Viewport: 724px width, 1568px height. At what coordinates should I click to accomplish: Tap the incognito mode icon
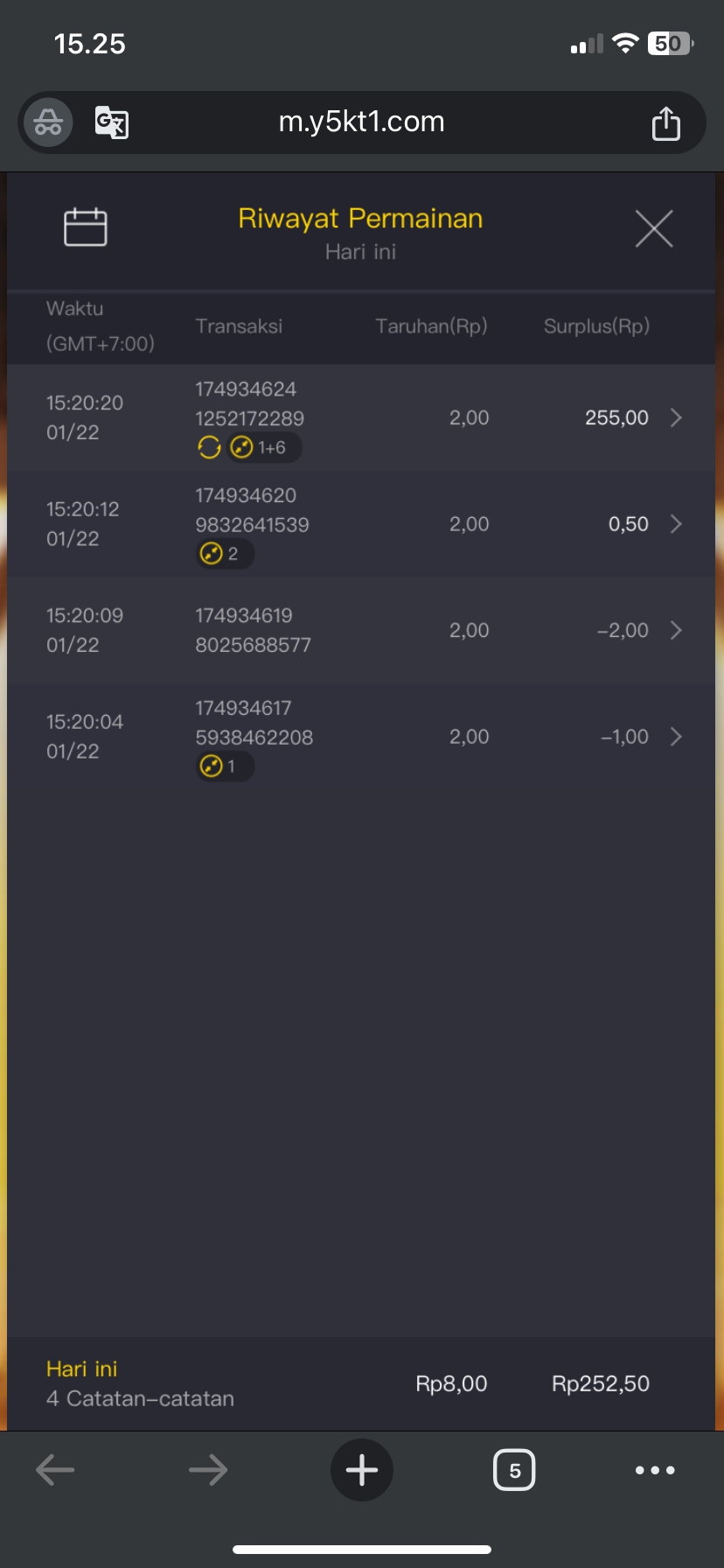click(x=48, y=122)
